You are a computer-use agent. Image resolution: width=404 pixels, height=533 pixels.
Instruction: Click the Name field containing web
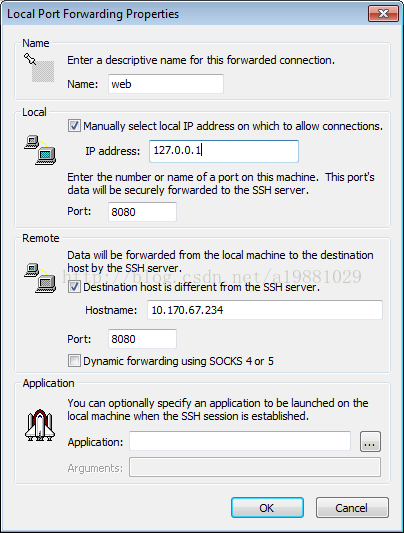pos(166,84)
